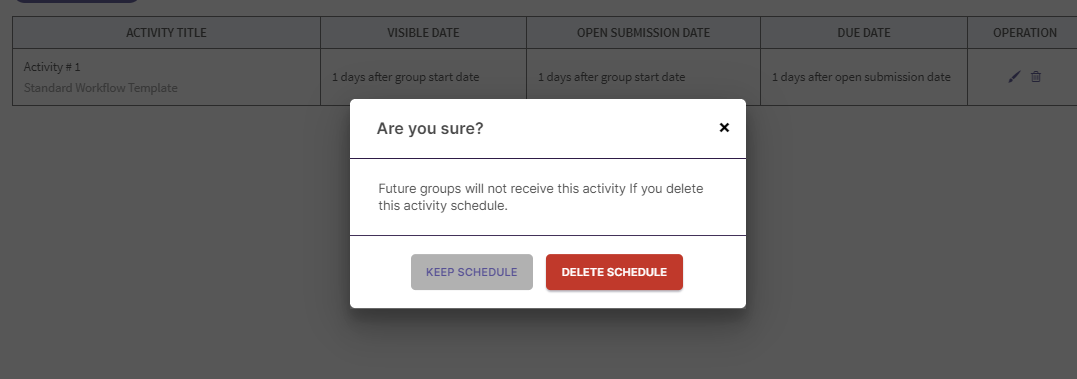Image resolution: width=1077 pixels, height=379 pixels.
Task: Click the Due Date column header
Action: coord(864,32)
